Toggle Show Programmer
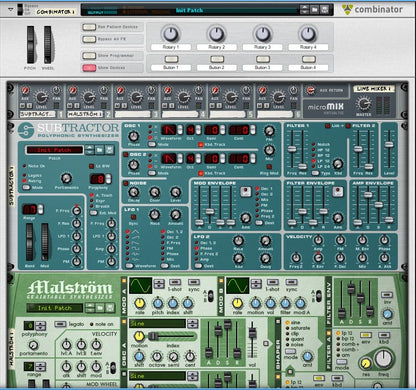The image size is (416, 390). [89, 56]
